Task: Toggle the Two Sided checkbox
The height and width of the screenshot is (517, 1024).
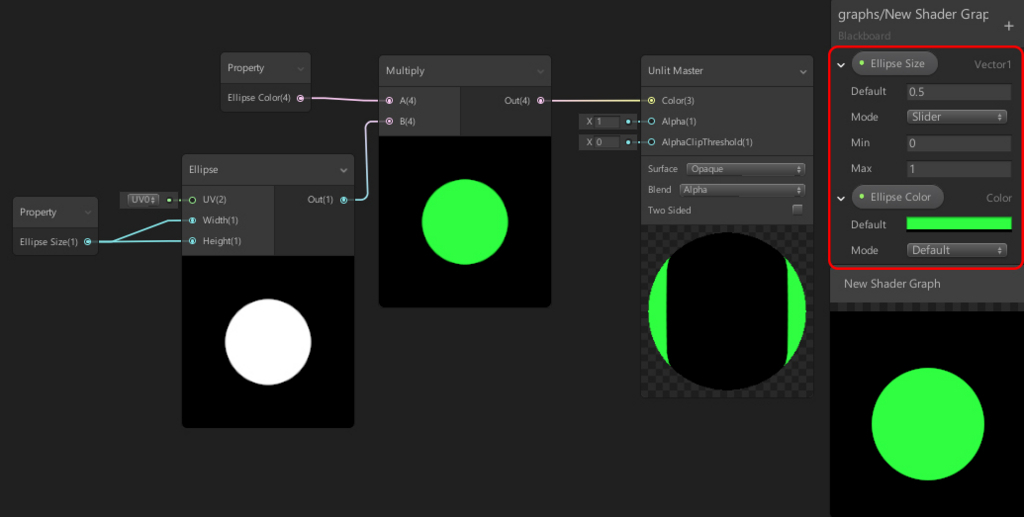Action: click(797, 210)
